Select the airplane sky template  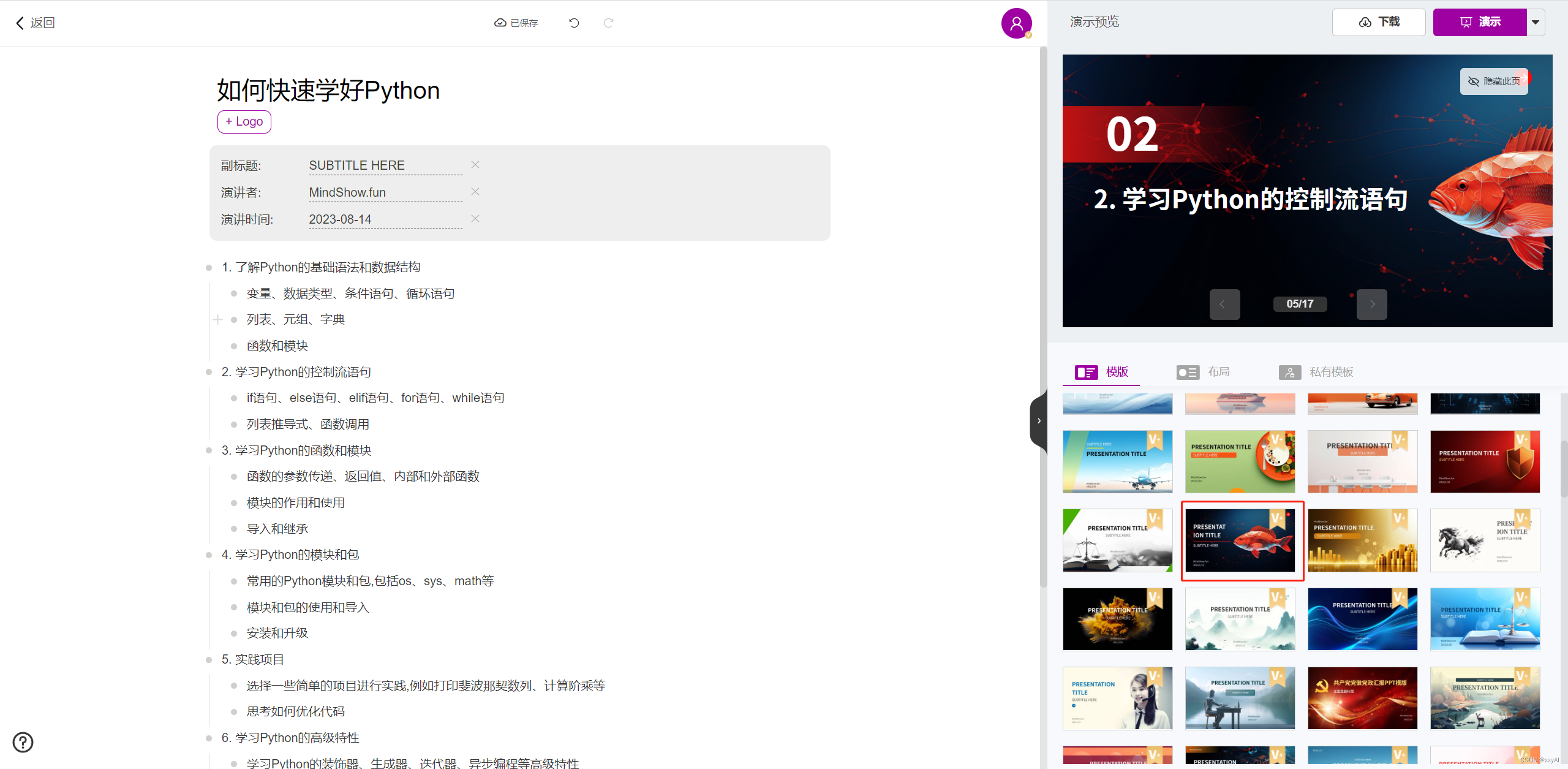1118,461
